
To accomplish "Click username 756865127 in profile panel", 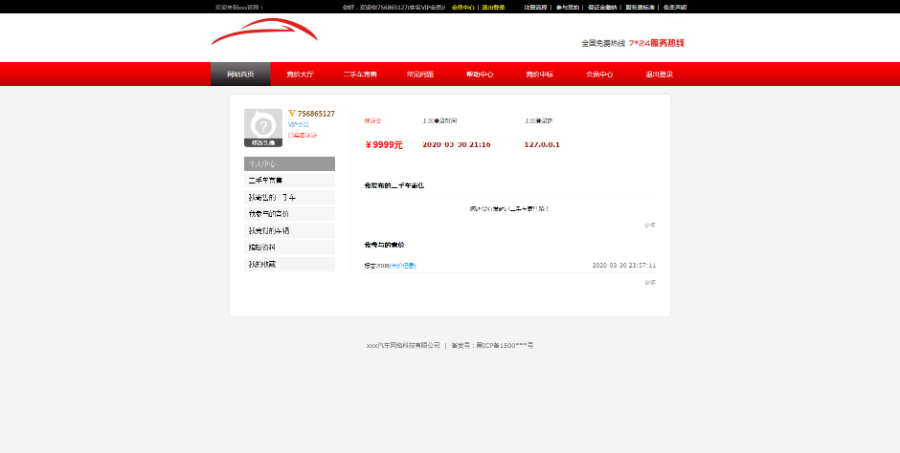I will pyautogui.click(x=316, y=114).
